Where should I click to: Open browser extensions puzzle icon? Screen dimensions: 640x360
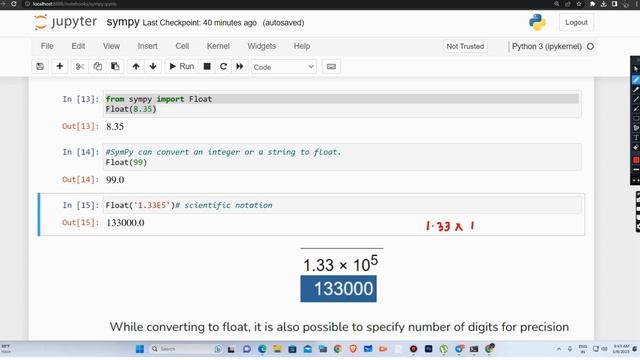[592, 4]
